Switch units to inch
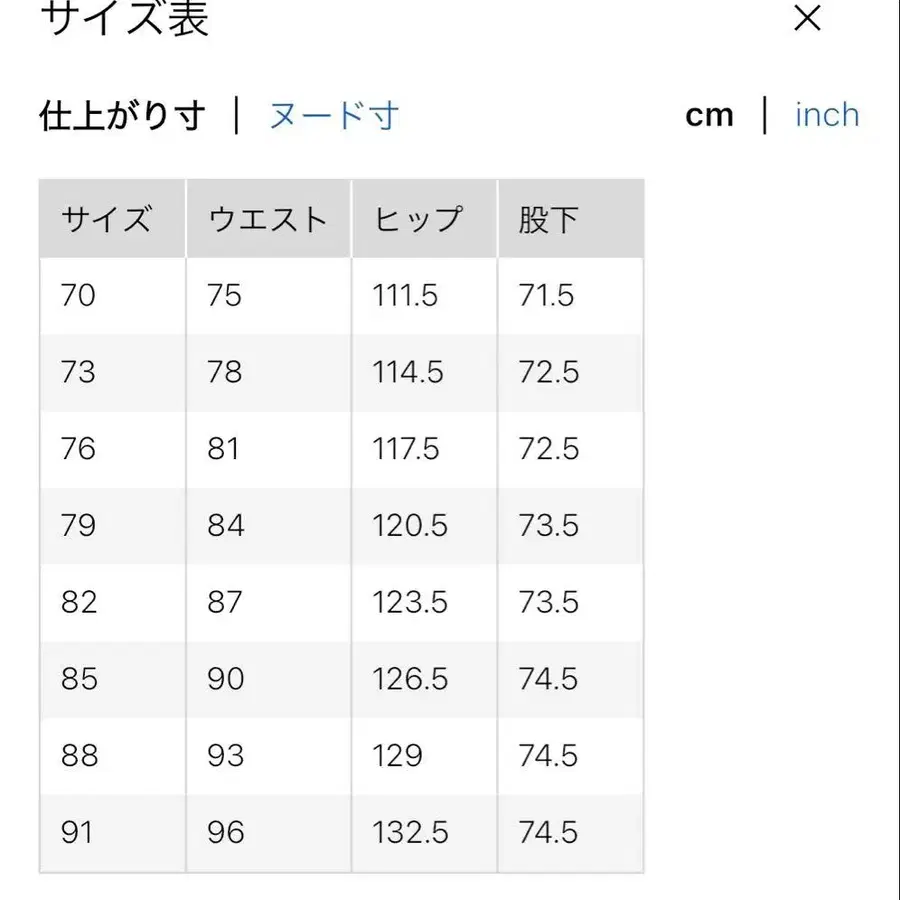Screen dimensions: 900x900 click(826, 115)
